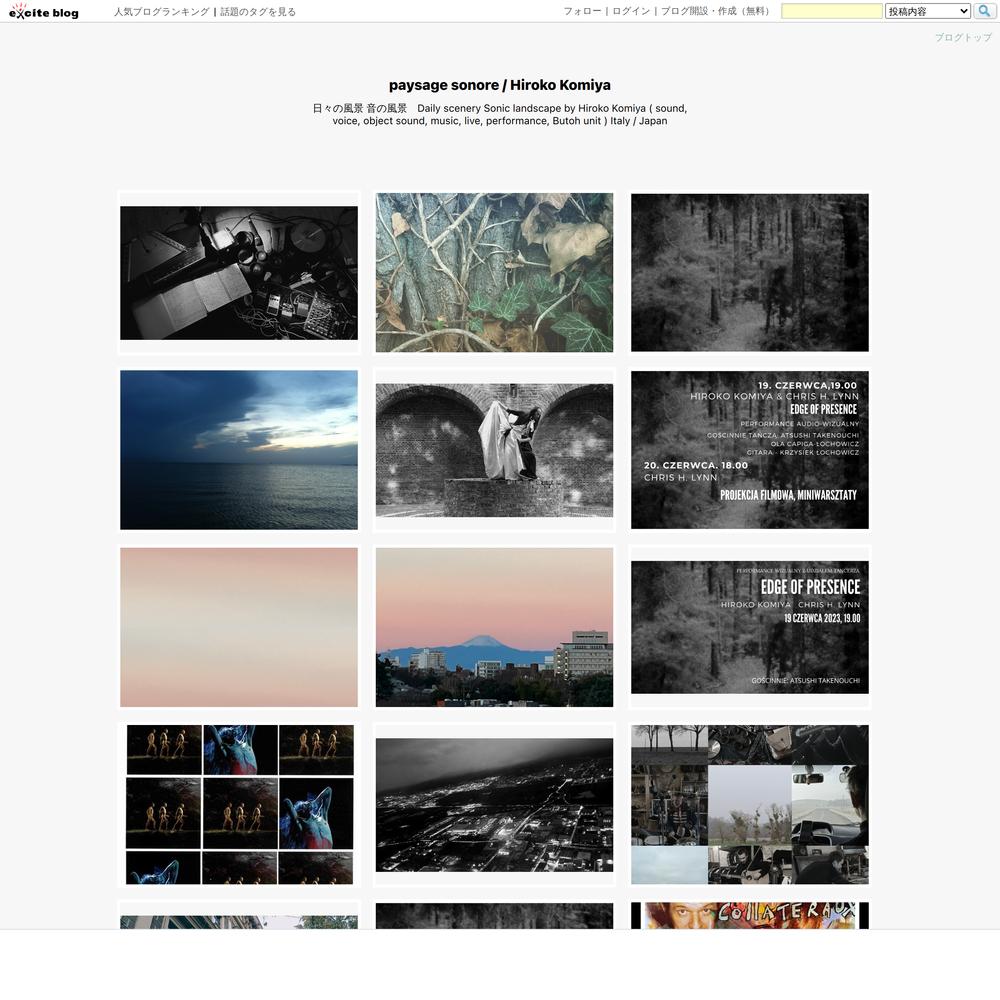The width and height of the screenshot is (1000, 1000).
Task: Open the Mount Fuji sunset skyline photo
Action: coord(494,628)
